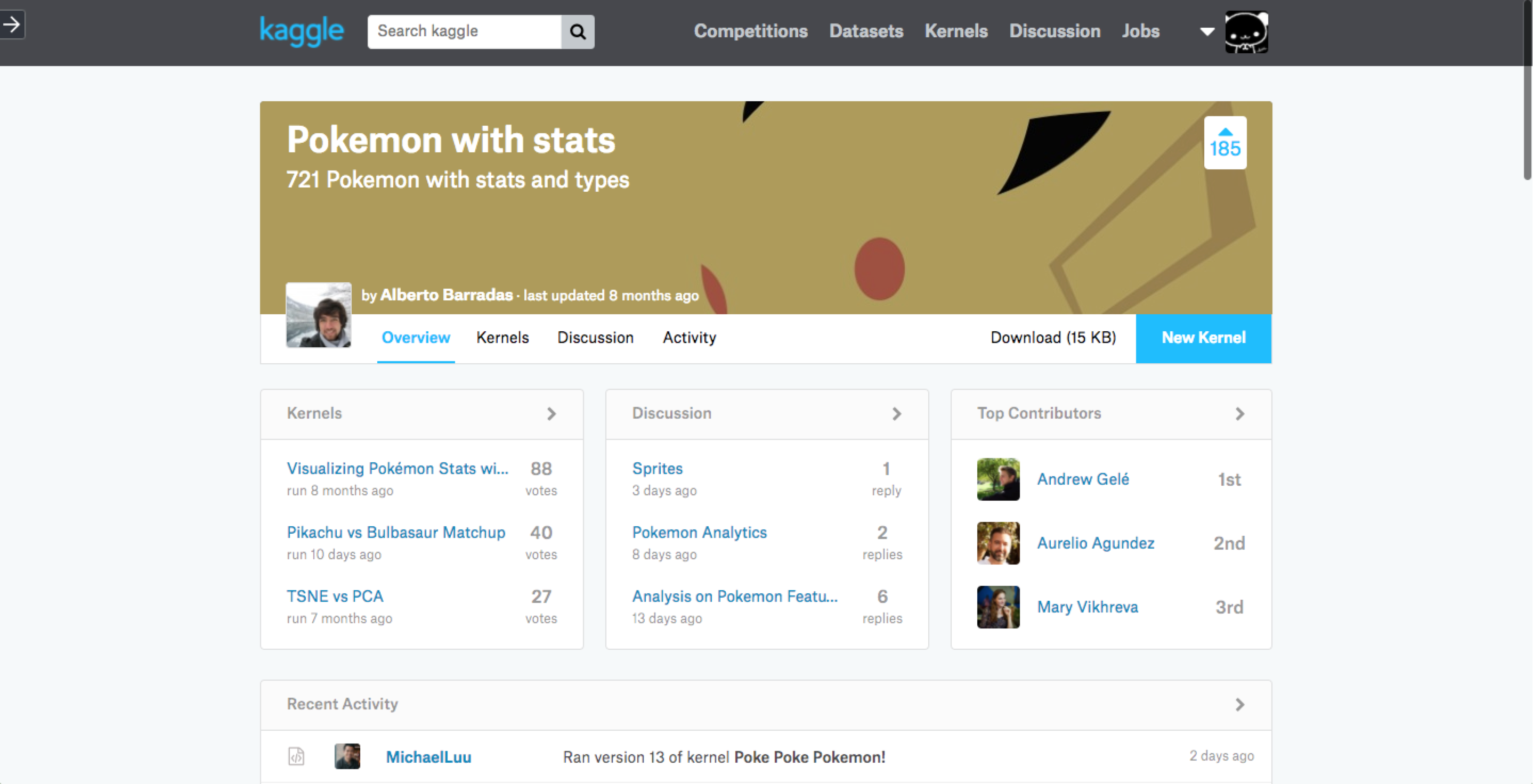Focus the Search kaggle input field

tap(464, 31)
